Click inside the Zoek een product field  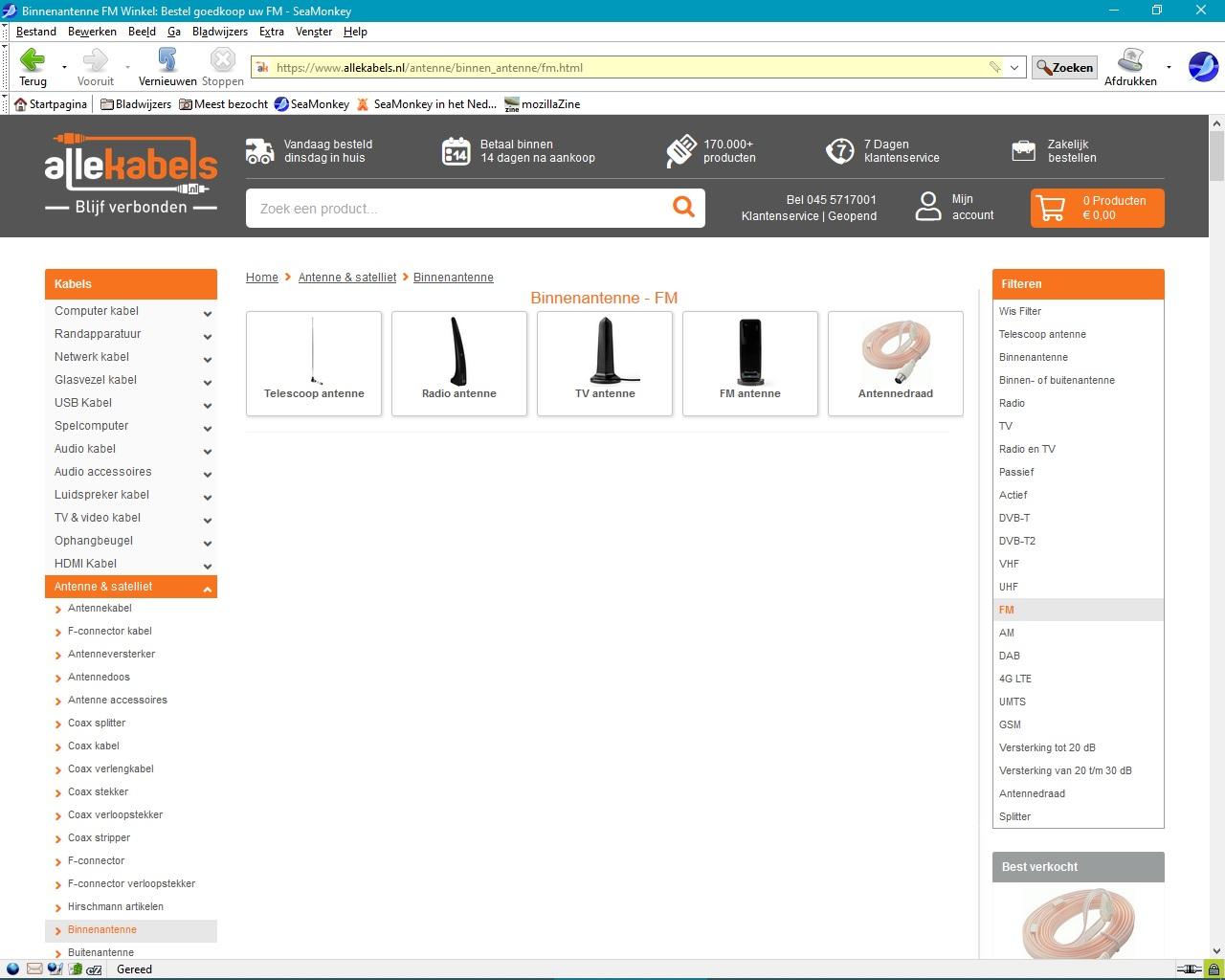coord(431,208)
